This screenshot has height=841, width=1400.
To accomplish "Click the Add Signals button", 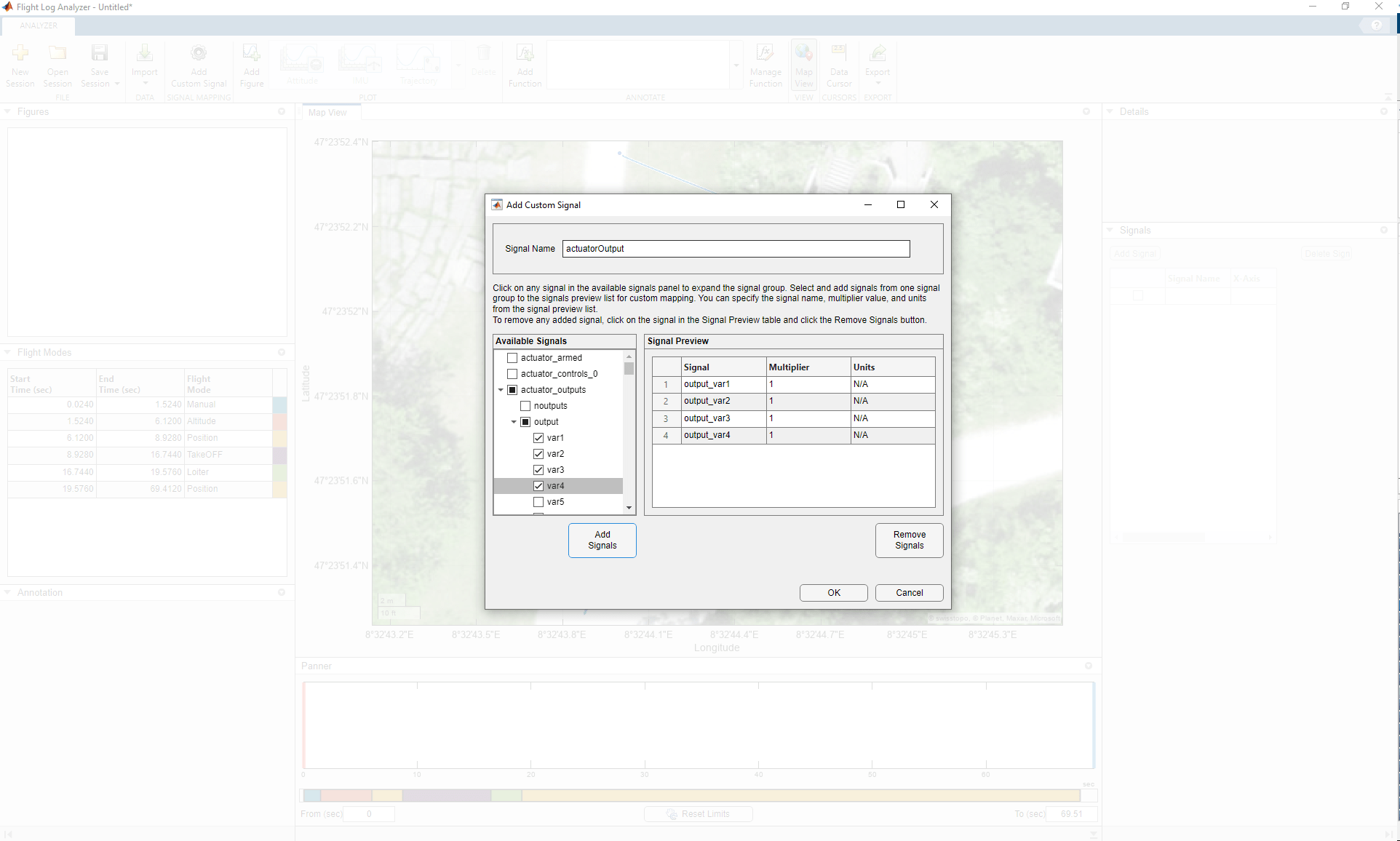I will tap(602, 540).
